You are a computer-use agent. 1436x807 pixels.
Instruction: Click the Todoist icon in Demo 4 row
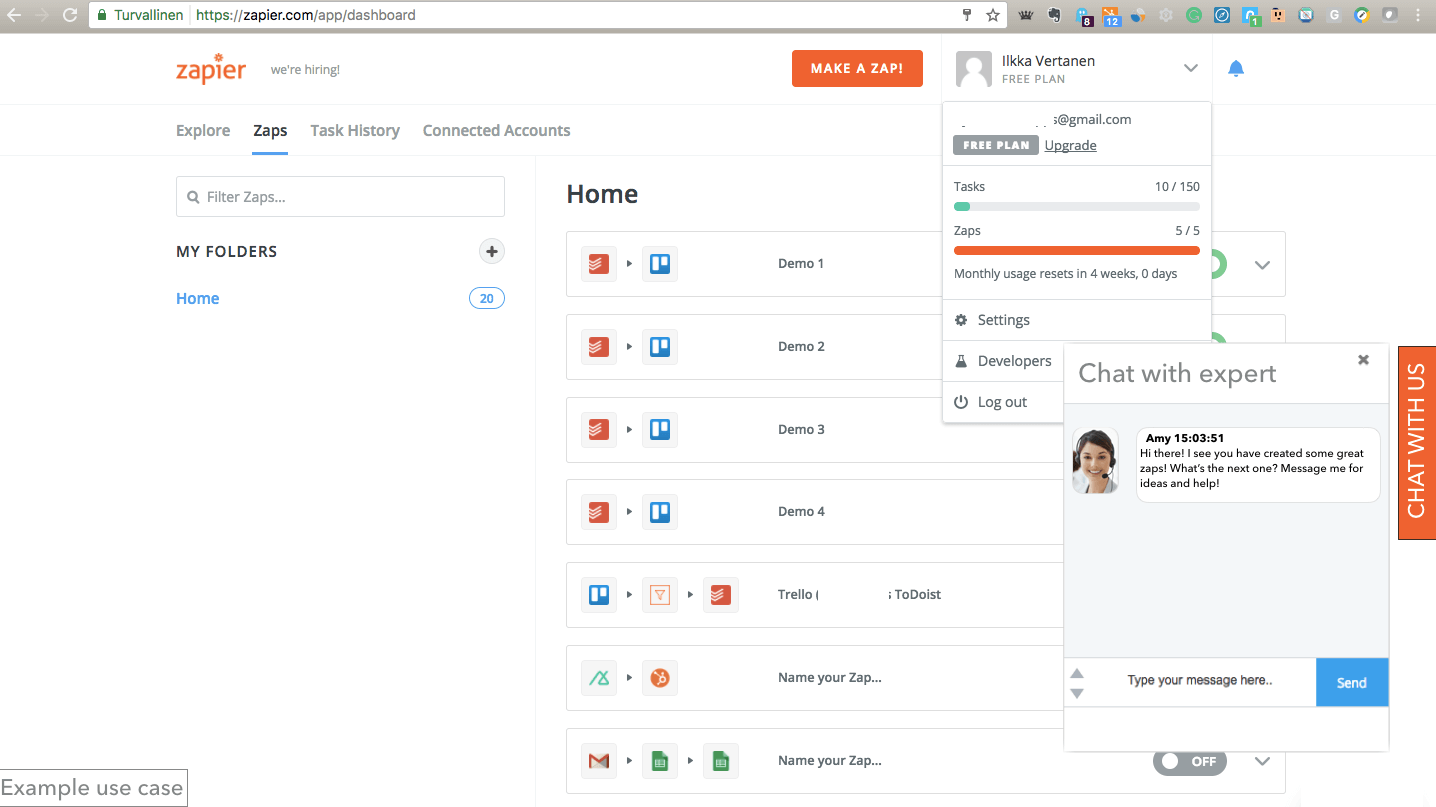click(598, 512)
